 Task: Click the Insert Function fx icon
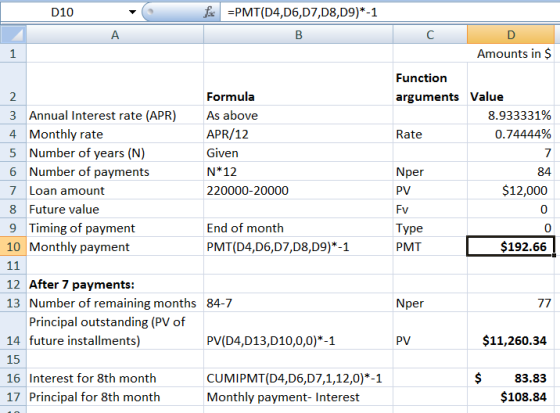click(x=210, y=13)
